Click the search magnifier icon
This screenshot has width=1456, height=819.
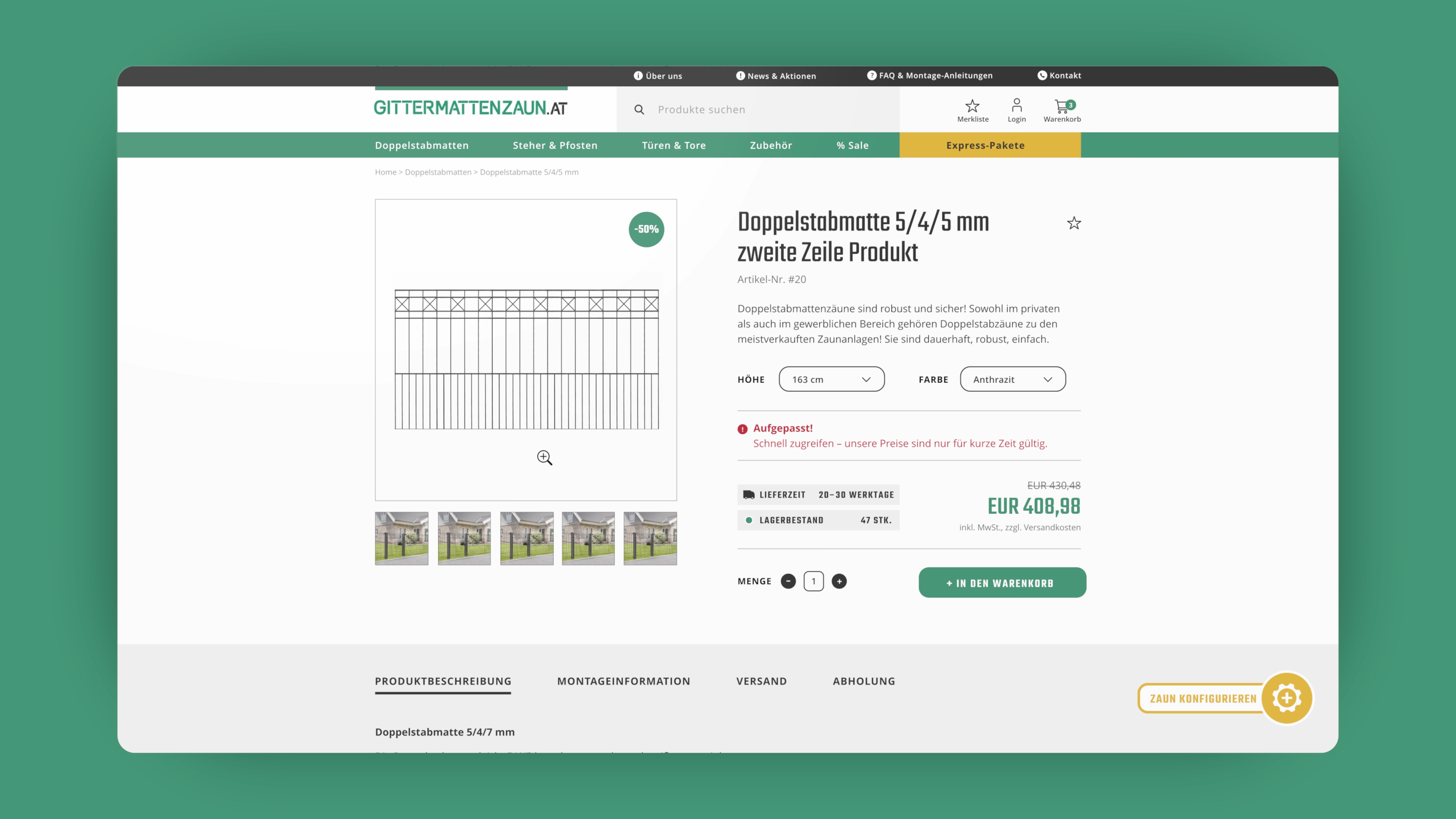click(639, 110)
